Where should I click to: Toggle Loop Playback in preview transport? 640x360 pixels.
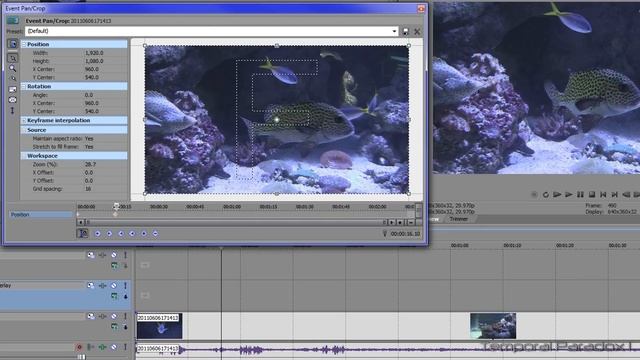(546, 195)
